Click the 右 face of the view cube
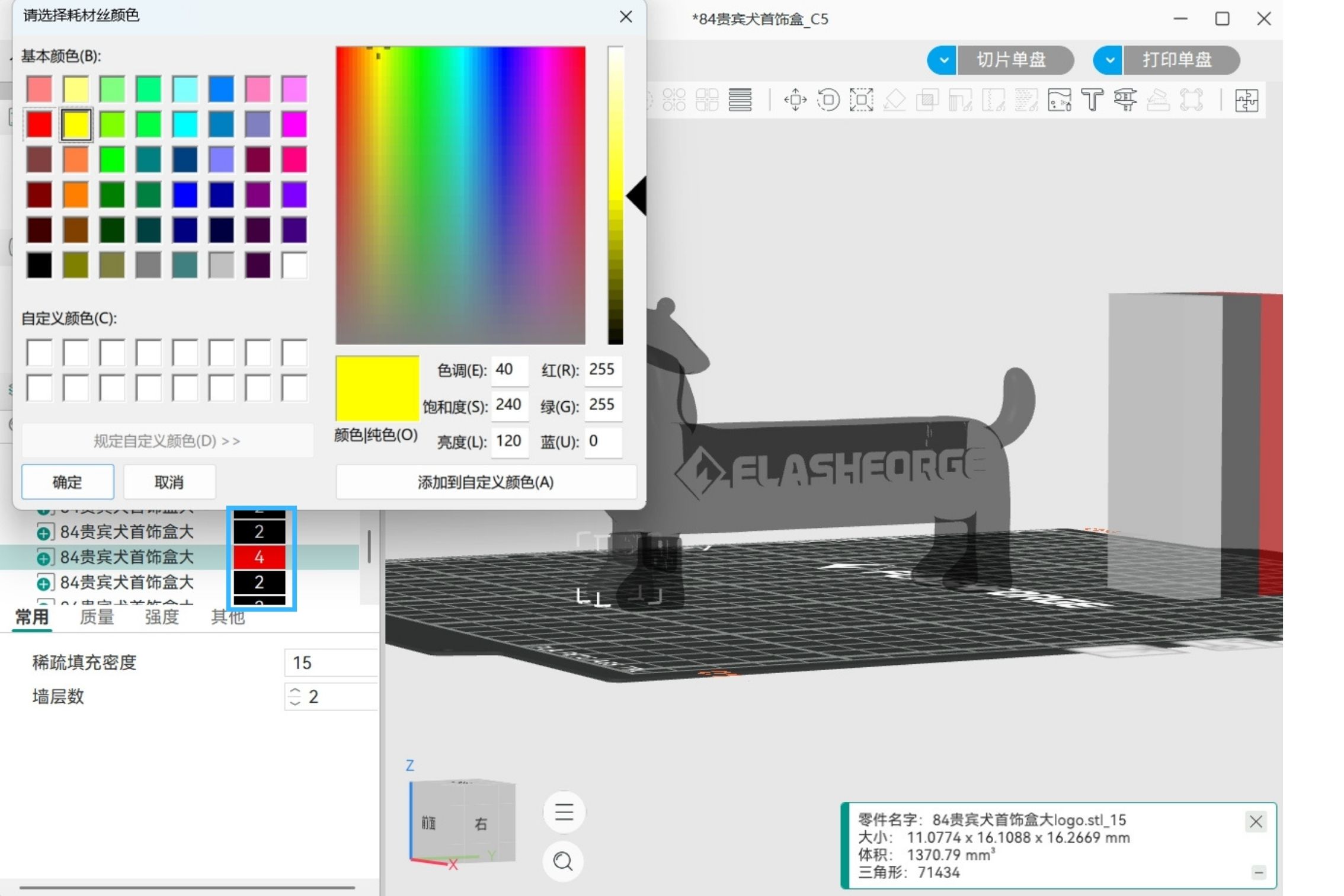Viewport: 1344px width, 896px height. click(481, 824)
